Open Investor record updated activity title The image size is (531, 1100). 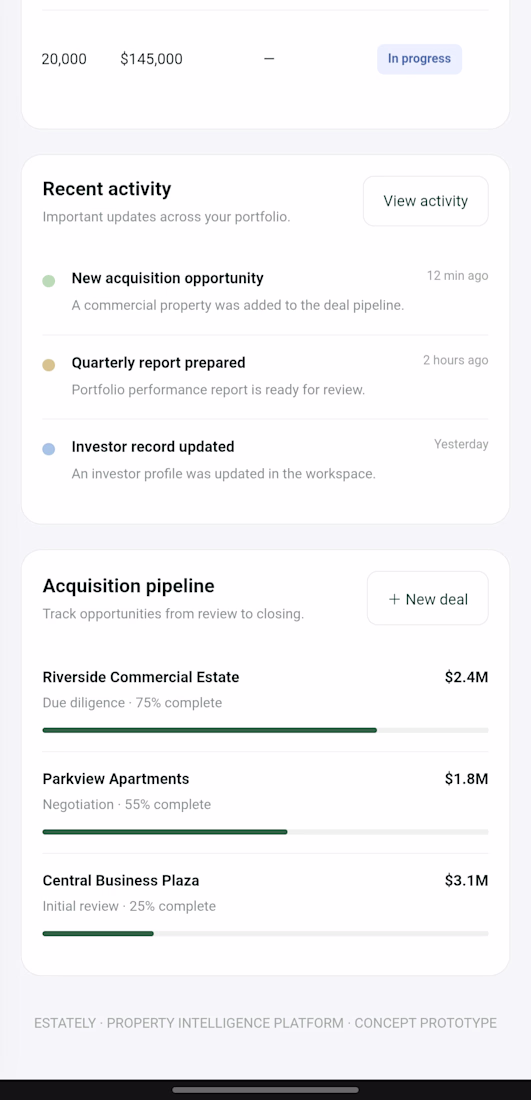coord(153,447)
